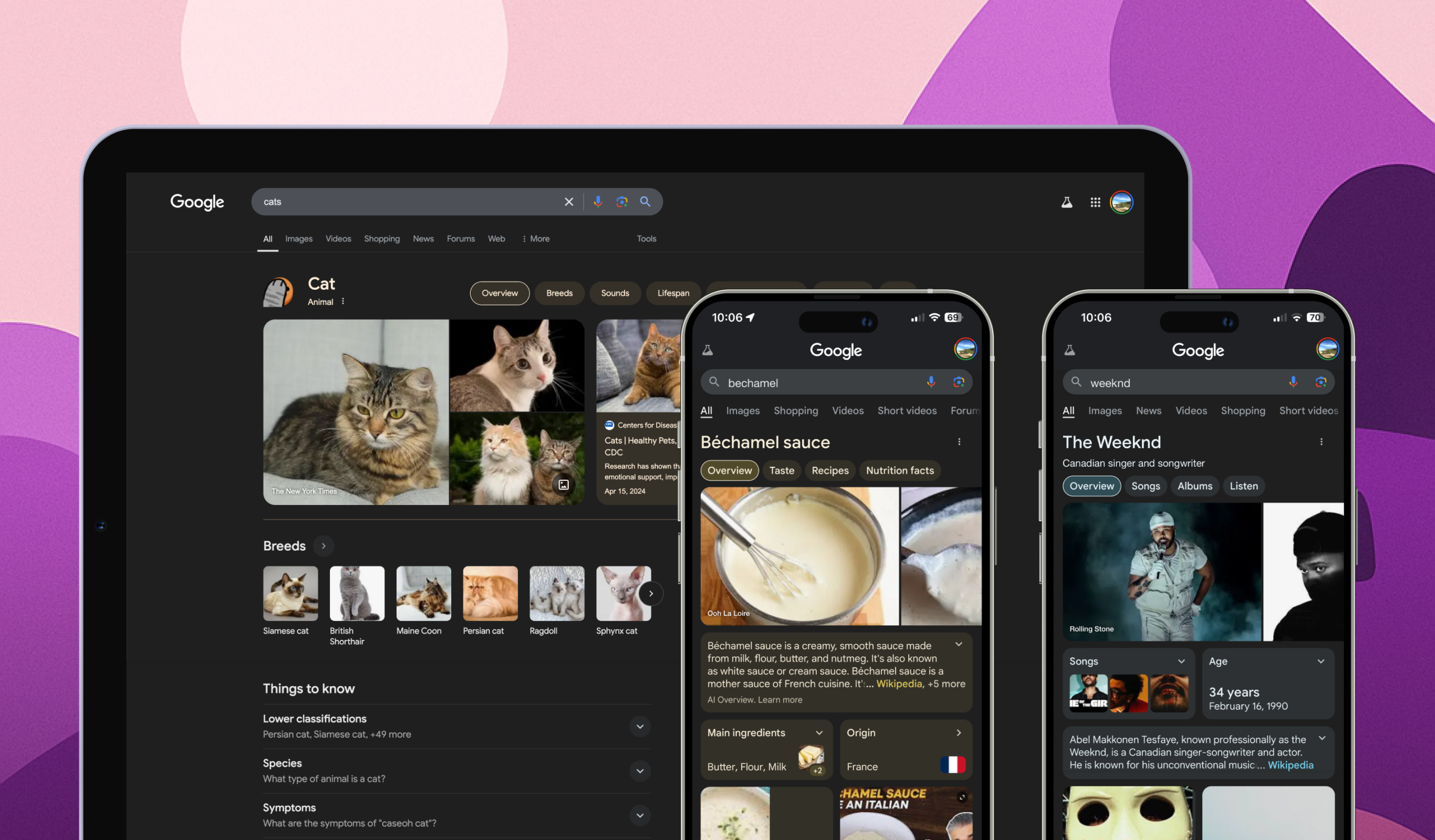The width and height of the screenshot is (1435, 840).
Task: Expand the Abel Makkonen Tesfaye description
Action: pyautogui.click(x=1322, y=739)
